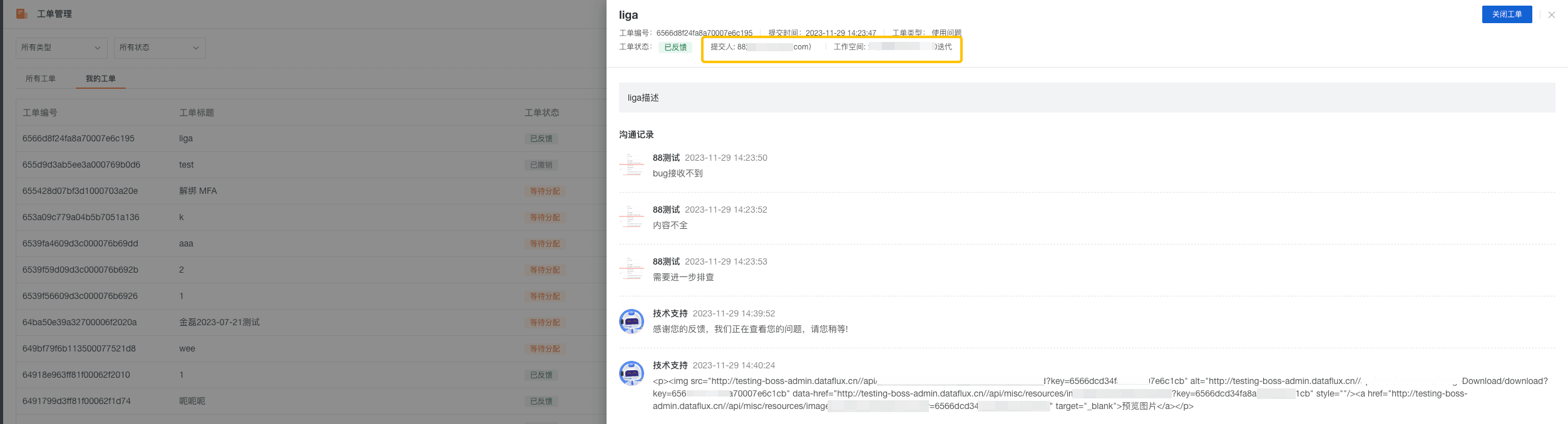Close the liga ticket detail panel
The height and width of the screenshot is (424, 1568).
coord(1552,15)
